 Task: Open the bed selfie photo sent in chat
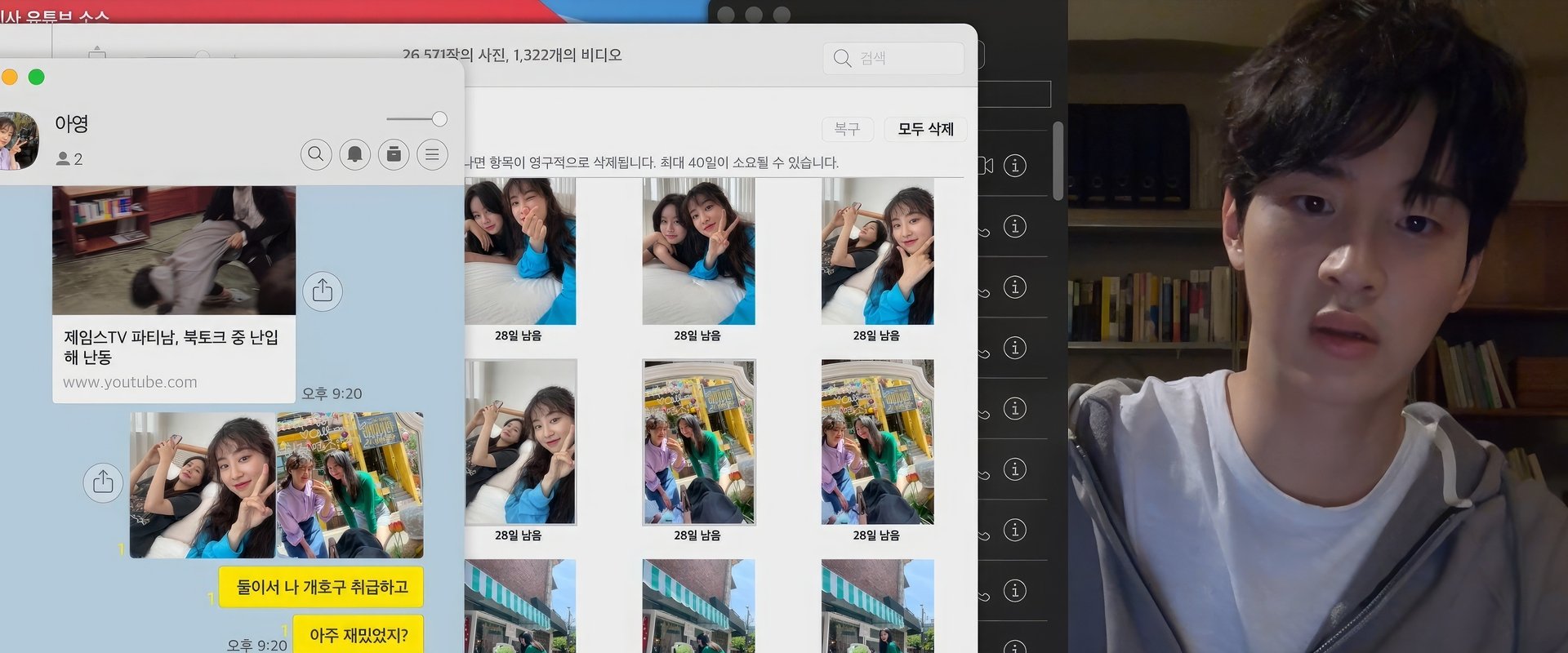pyautogui.click(x=203, y=485)
